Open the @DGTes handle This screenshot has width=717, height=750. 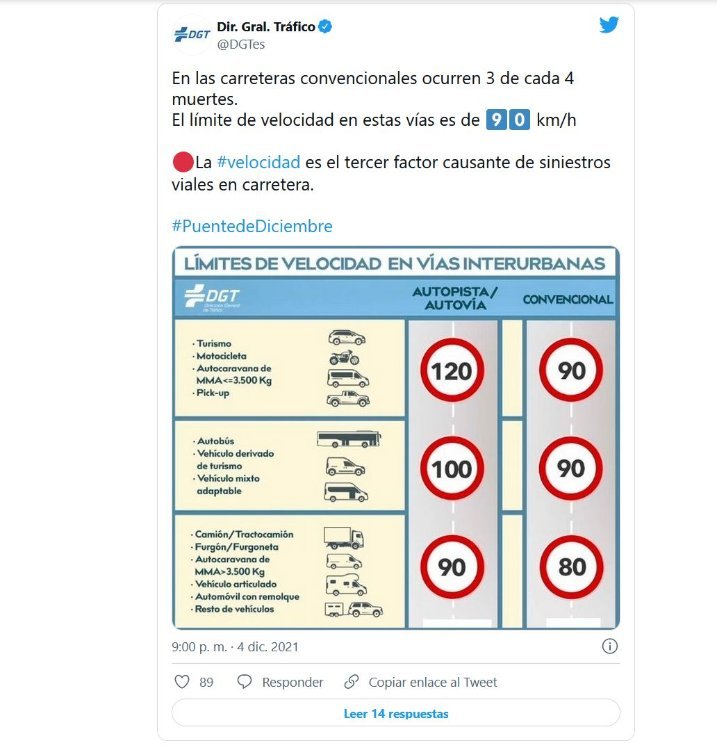pyautogui.click(x=241, y=44)
